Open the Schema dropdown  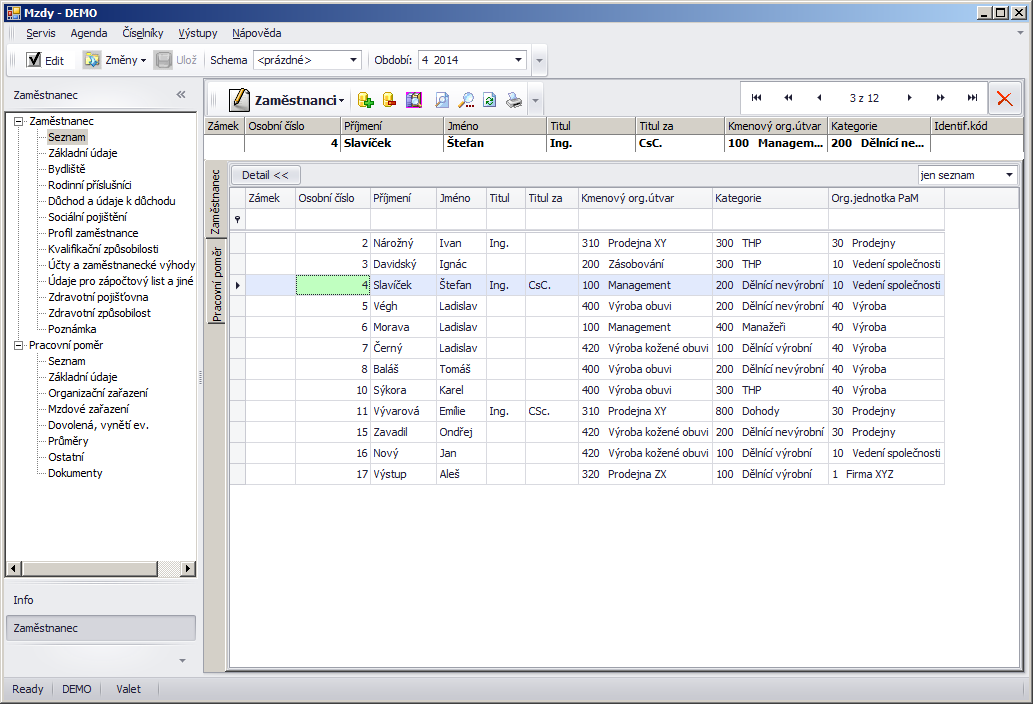click(354, 60)
